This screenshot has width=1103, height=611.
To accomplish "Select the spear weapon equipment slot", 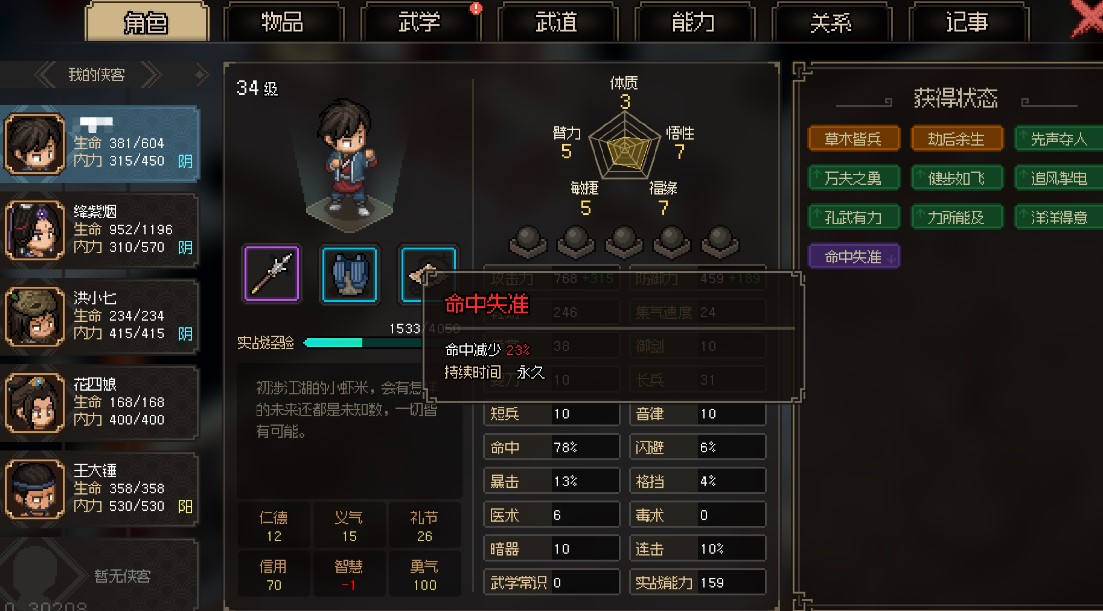I will 272,274.
